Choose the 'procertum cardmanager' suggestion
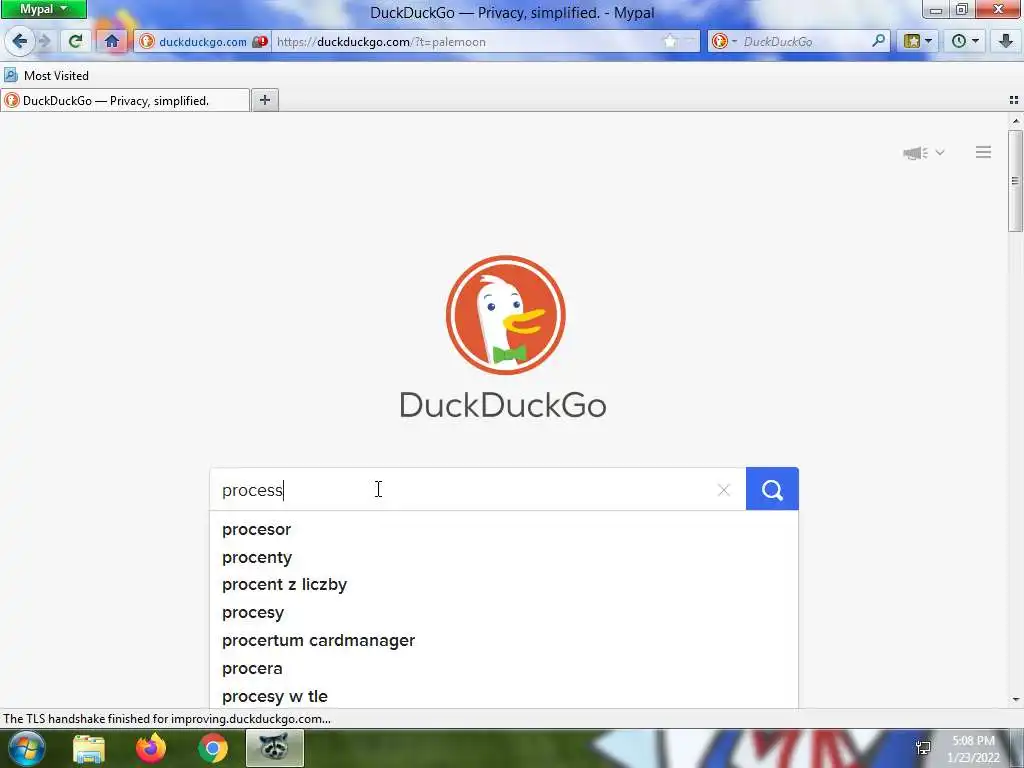 (504, 641)
